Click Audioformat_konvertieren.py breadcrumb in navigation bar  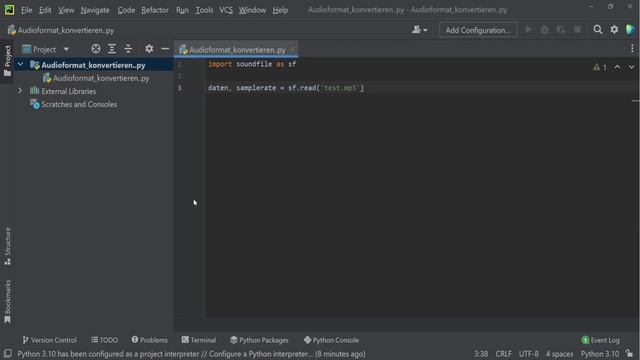pyautogui.click(x=61, y=30)
